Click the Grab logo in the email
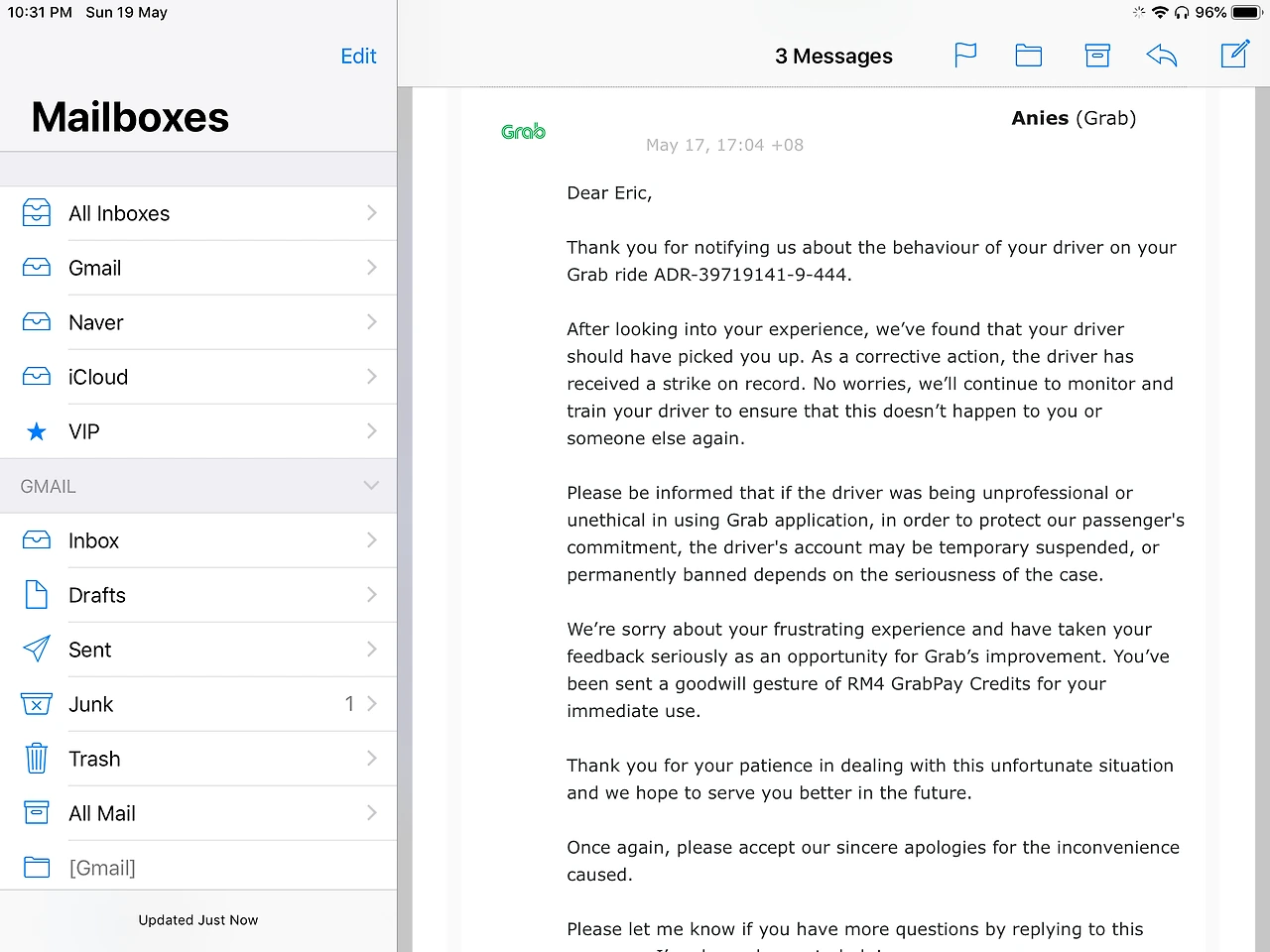The height and width of the screenshot is (952, 1270). click(523, 131)
